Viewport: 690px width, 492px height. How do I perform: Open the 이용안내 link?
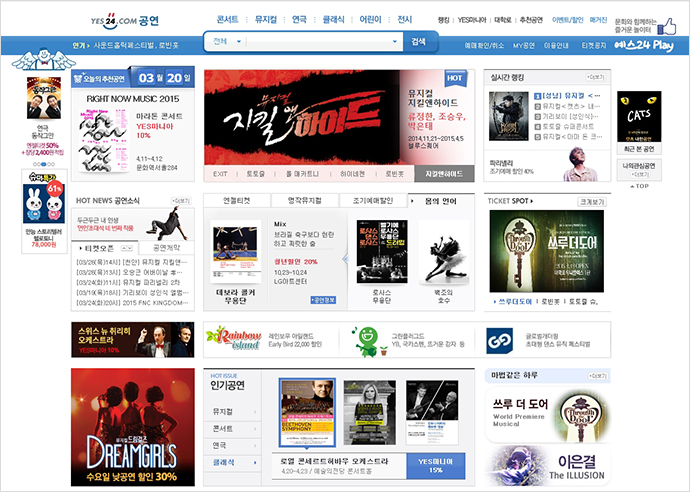coord(556,45)
